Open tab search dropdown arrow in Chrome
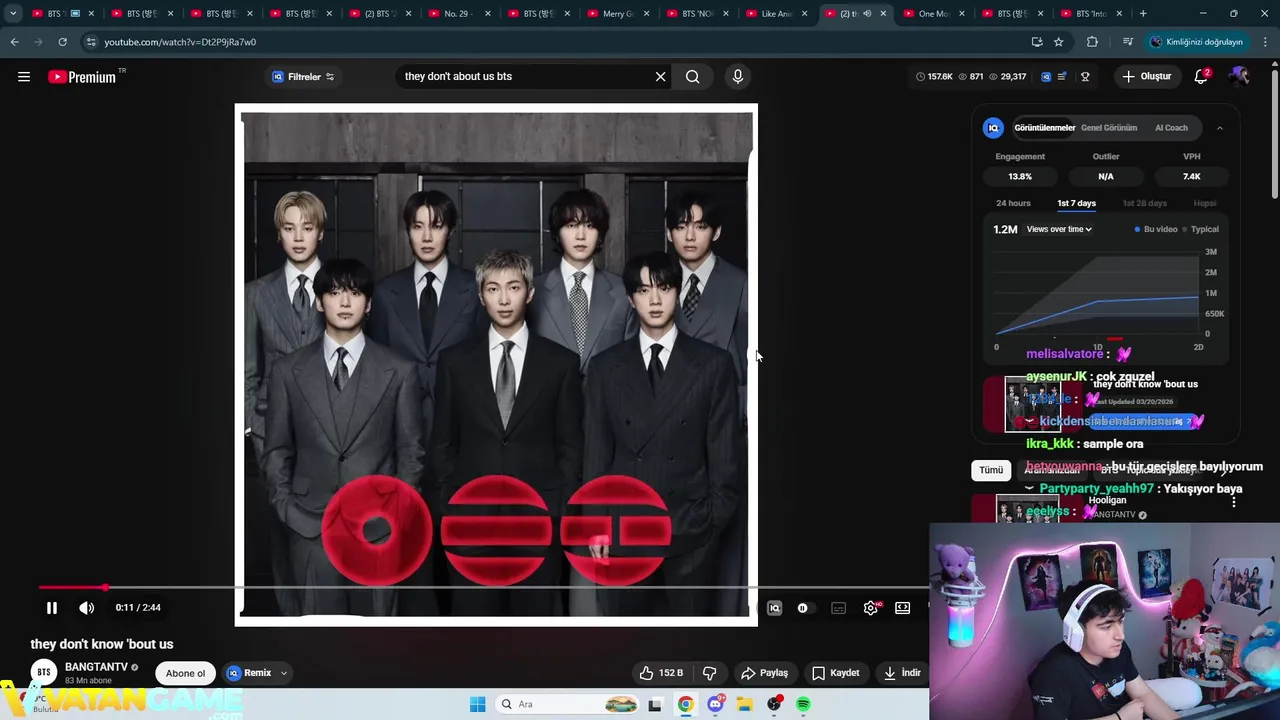Screen dimensions: 1280x720 pos(13,14)
